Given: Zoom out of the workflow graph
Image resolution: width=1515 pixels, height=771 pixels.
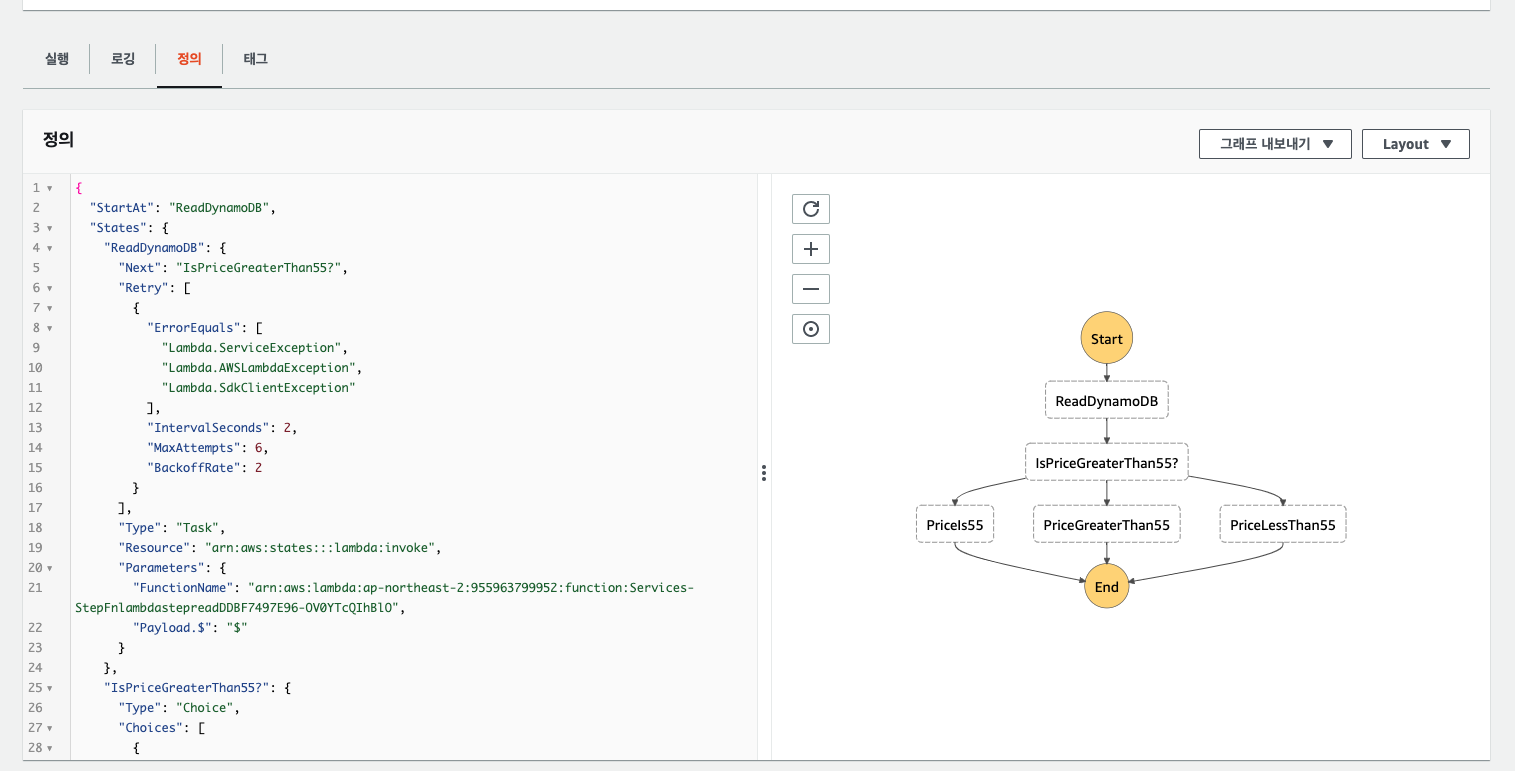Looking at the screenshot, I should pos(811,289).
